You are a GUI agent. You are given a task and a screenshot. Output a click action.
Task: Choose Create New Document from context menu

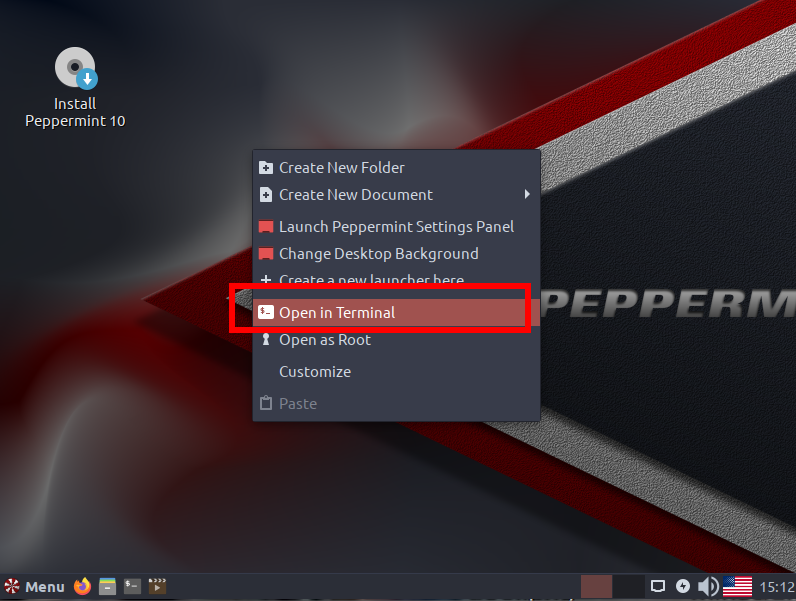[396, 194]
